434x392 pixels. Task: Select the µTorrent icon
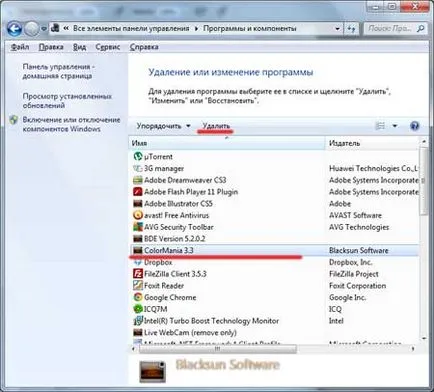tap(138, 156)
